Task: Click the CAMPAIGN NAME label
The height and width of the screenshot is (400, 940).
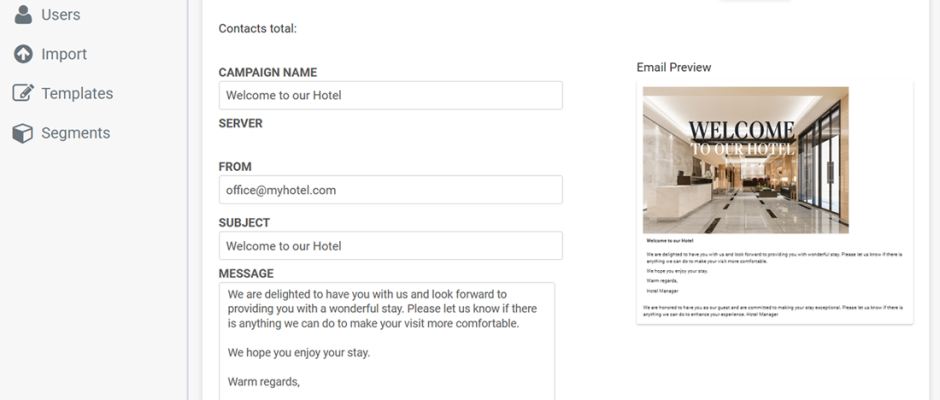Action: click(x=268, y=73)
